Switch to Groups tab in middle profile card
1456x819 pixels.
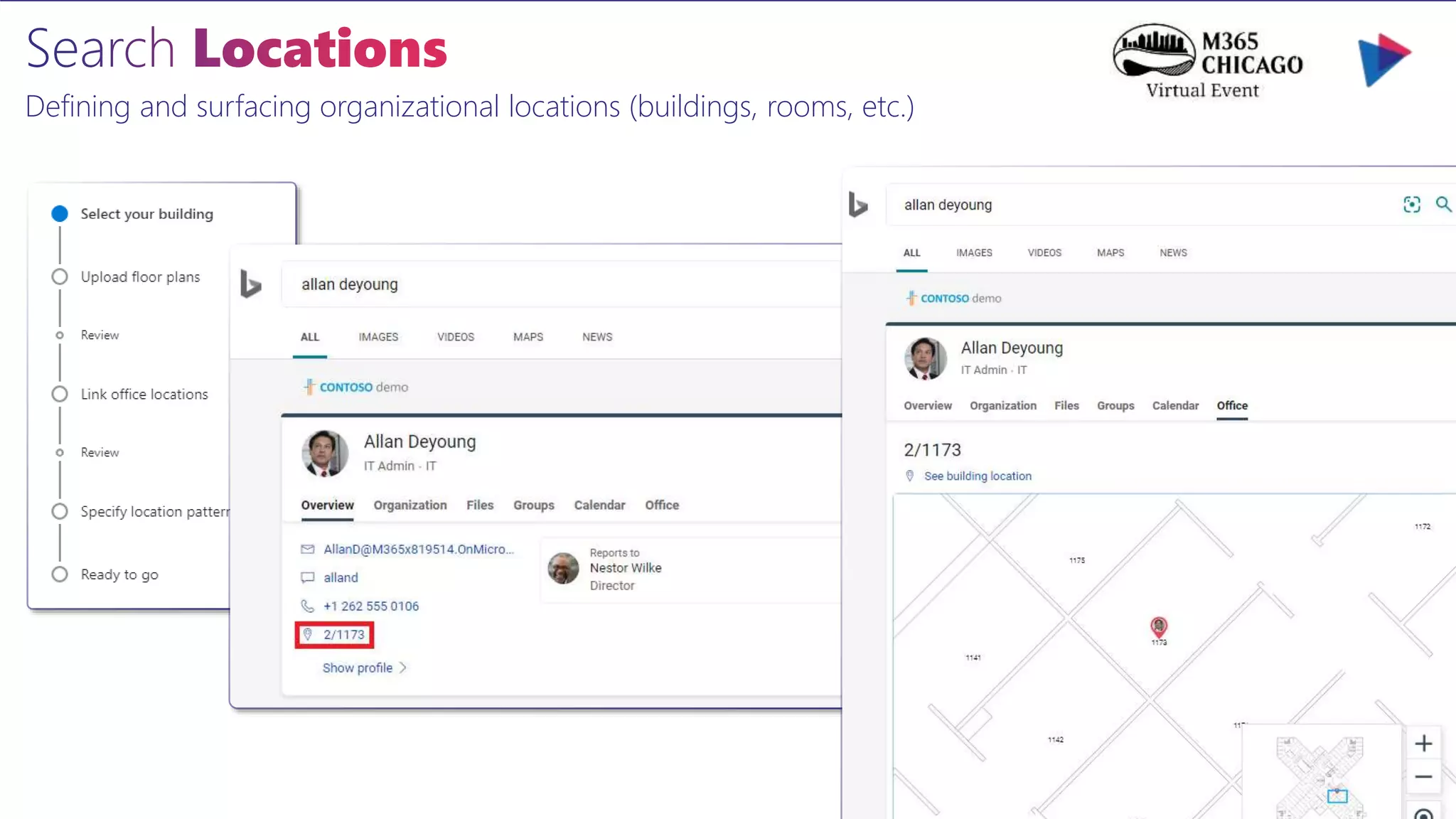click(534, 505)
